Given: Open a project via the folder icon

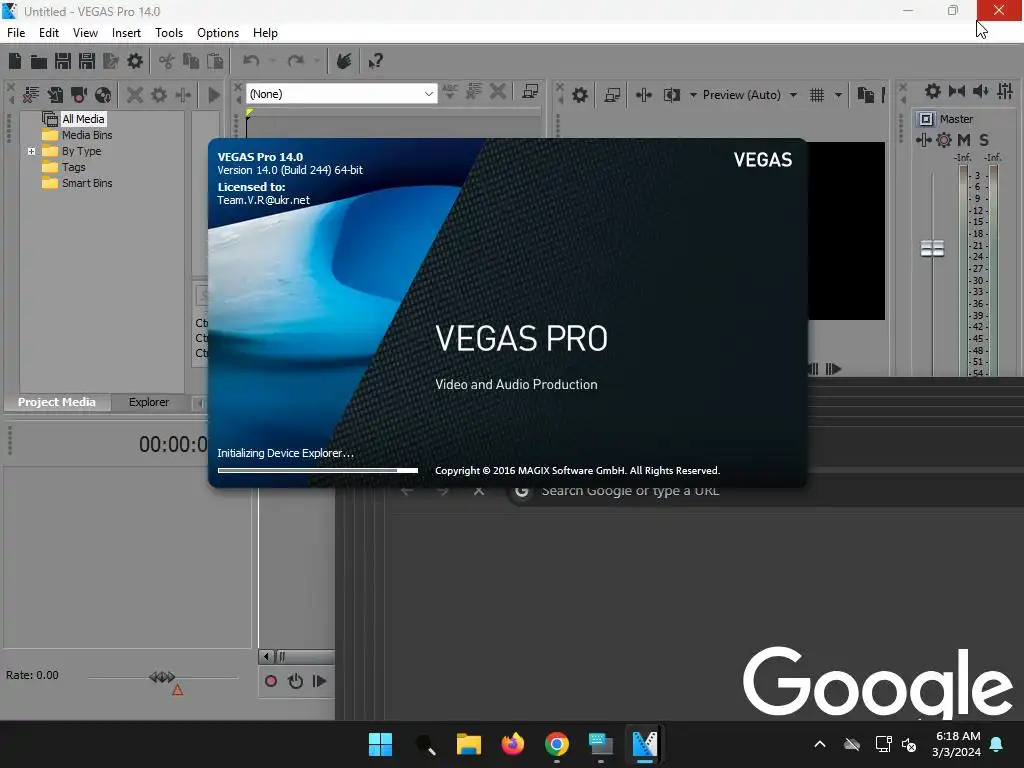Looking at the screenshot, I should (39, 61).
